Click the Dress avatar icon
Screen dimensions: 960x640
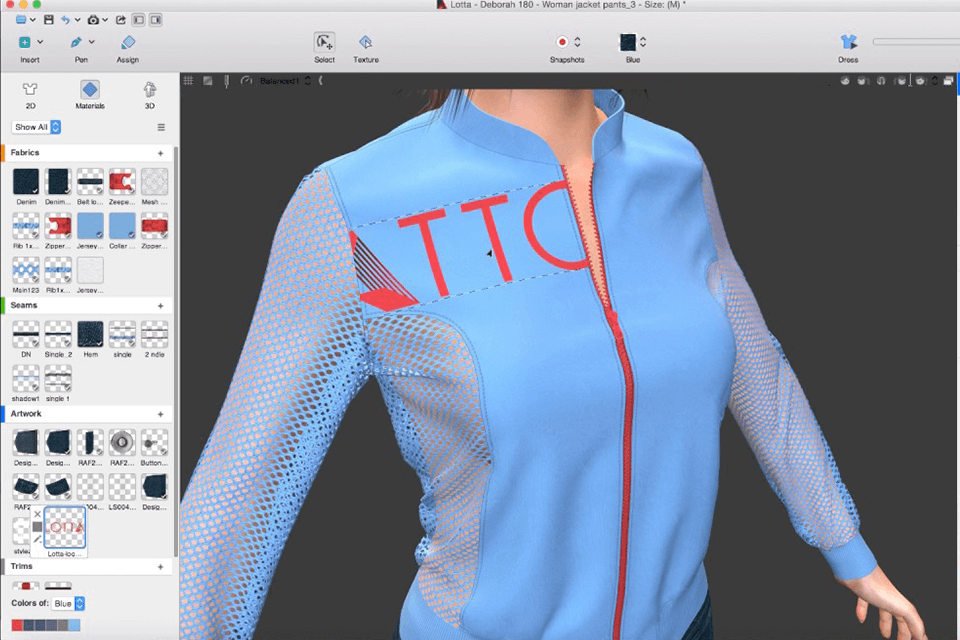(848, 42)
